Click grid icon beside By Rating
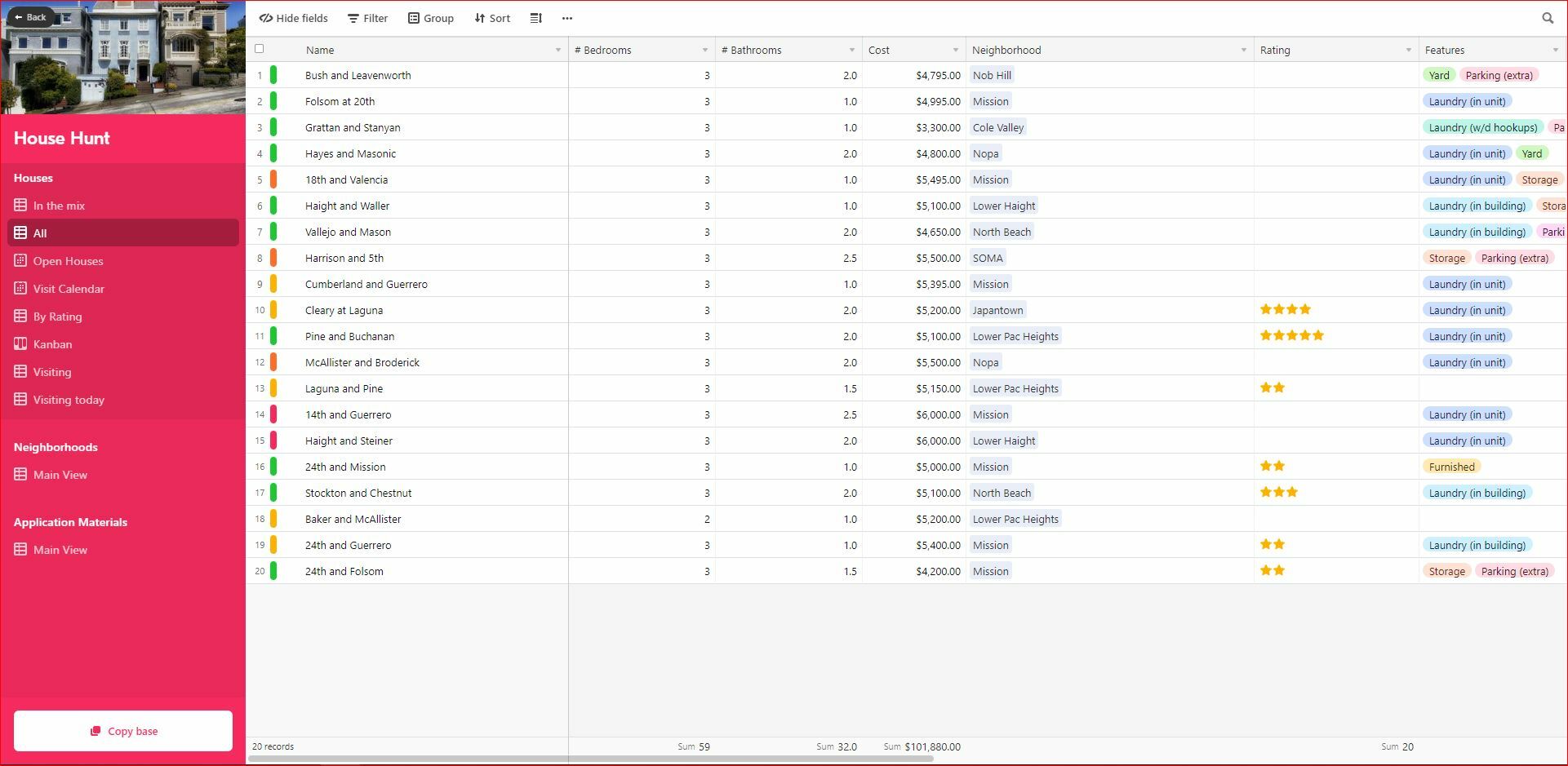Screen dimensions: 1568x766 pos(20,317)
